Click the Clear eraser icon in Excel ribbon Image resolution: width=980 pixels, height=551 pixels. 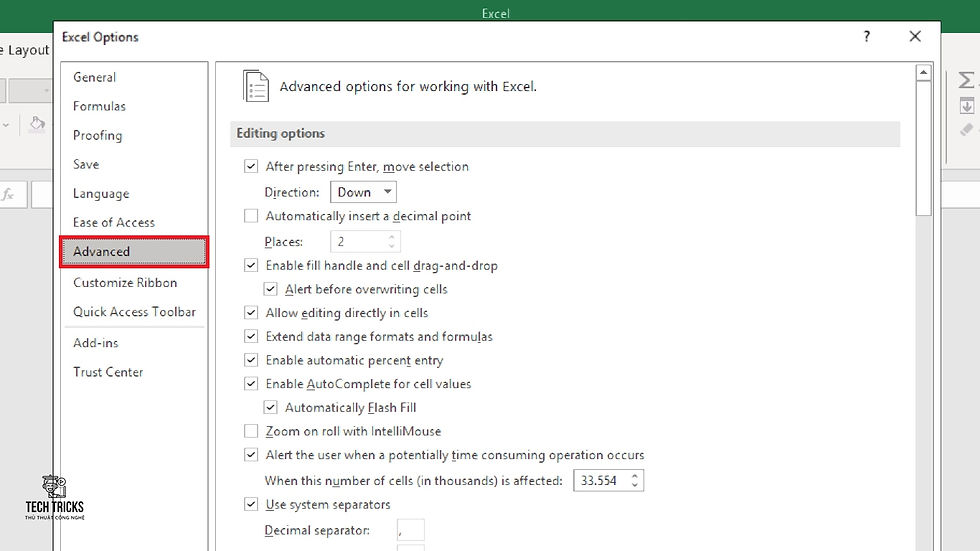[967, 129]
